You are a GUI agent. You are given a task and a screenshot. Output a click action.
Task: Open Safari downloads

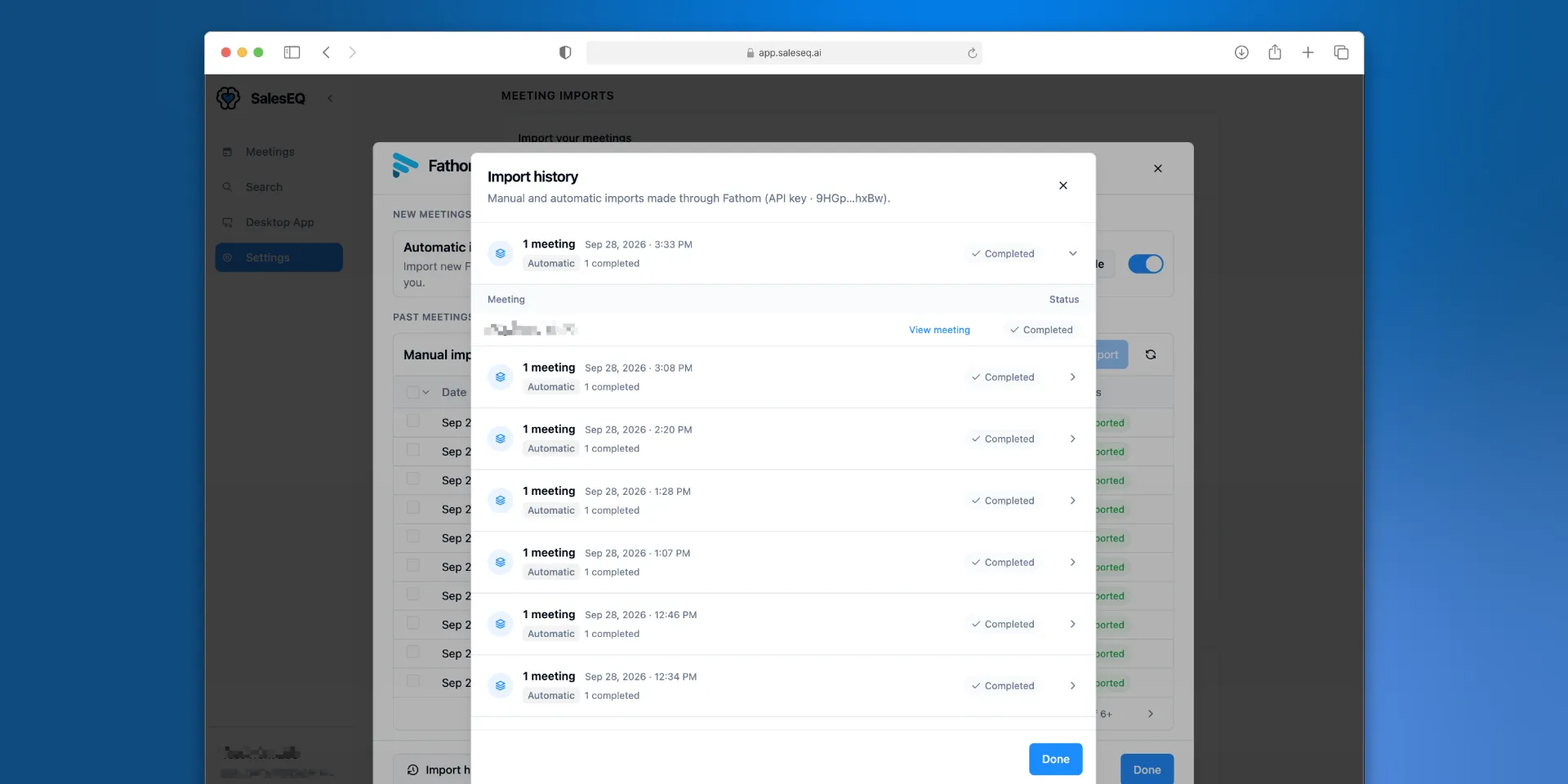point(1241,52)
